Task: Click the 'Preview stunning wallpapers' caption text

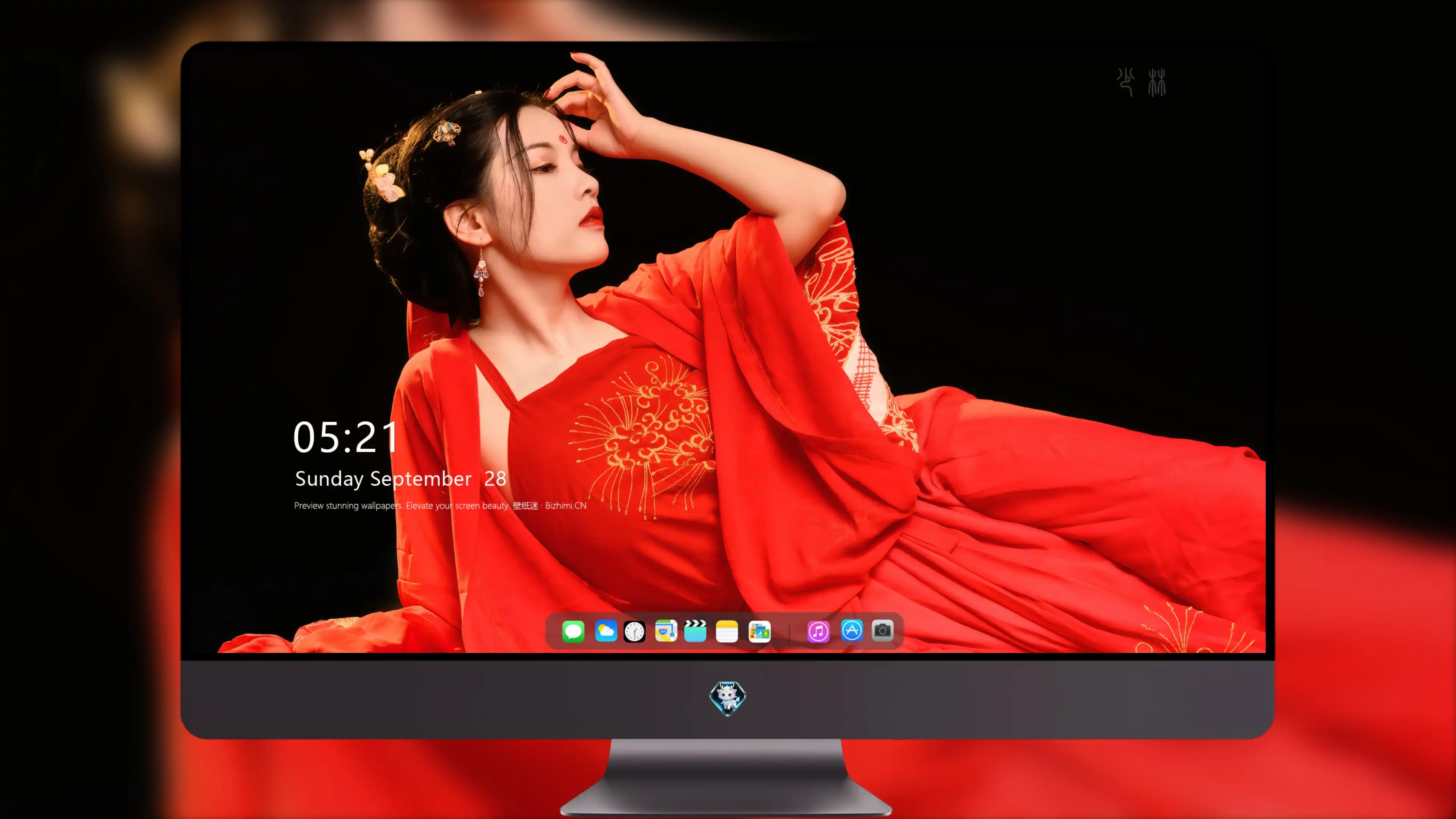Action: pos(349,506)
